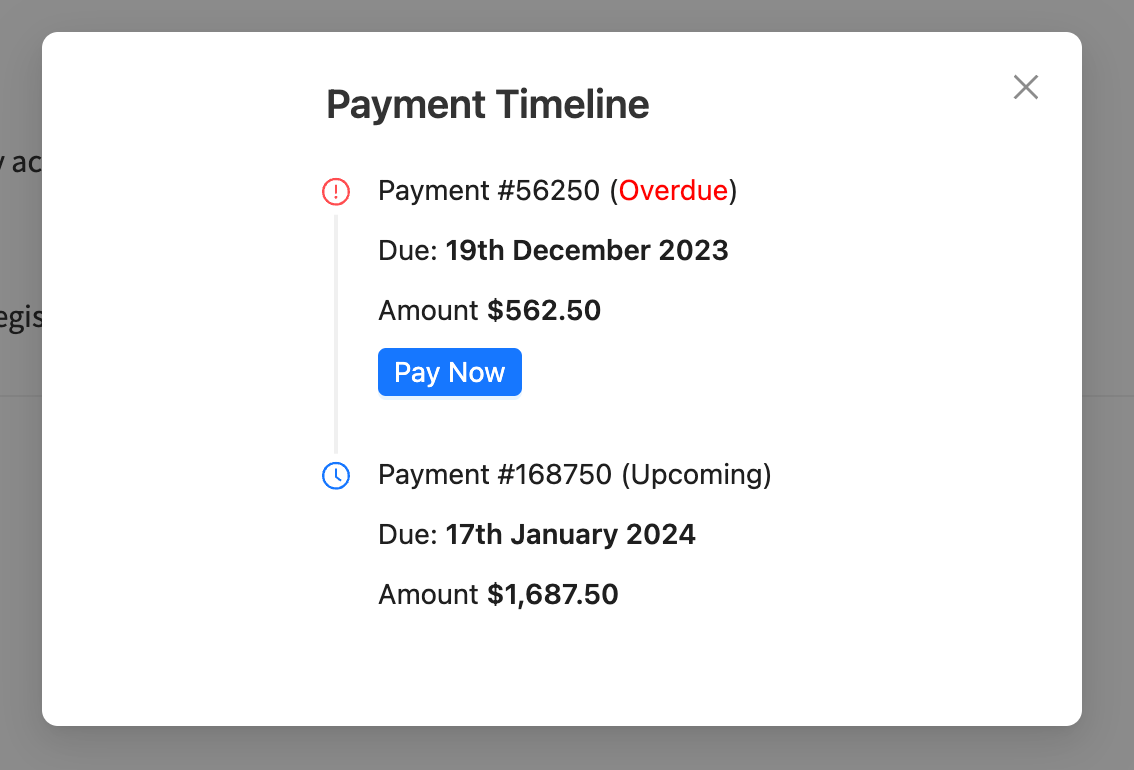Click the Amount label of overdue payment
Screen dimensions: 1134x770
tap(428, 310)
